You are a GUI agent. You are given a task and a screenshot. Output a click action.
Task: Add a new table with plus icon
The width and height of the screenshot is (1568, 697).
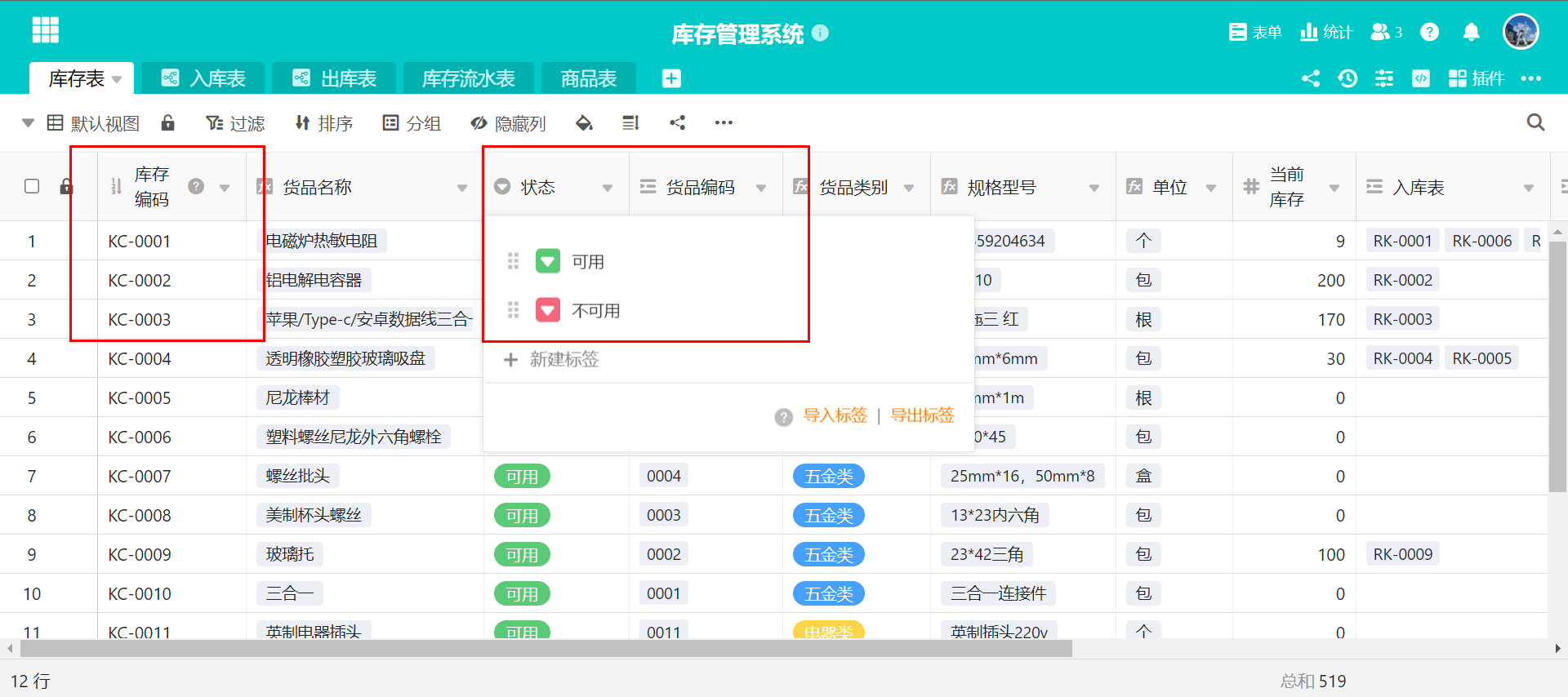(x=671, y=78)
